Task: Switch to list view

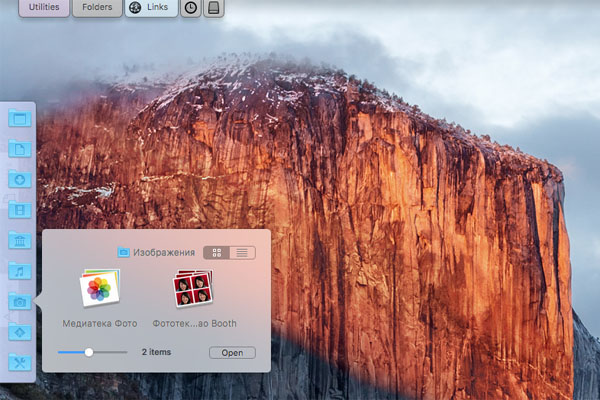Action: coord(242,253)
